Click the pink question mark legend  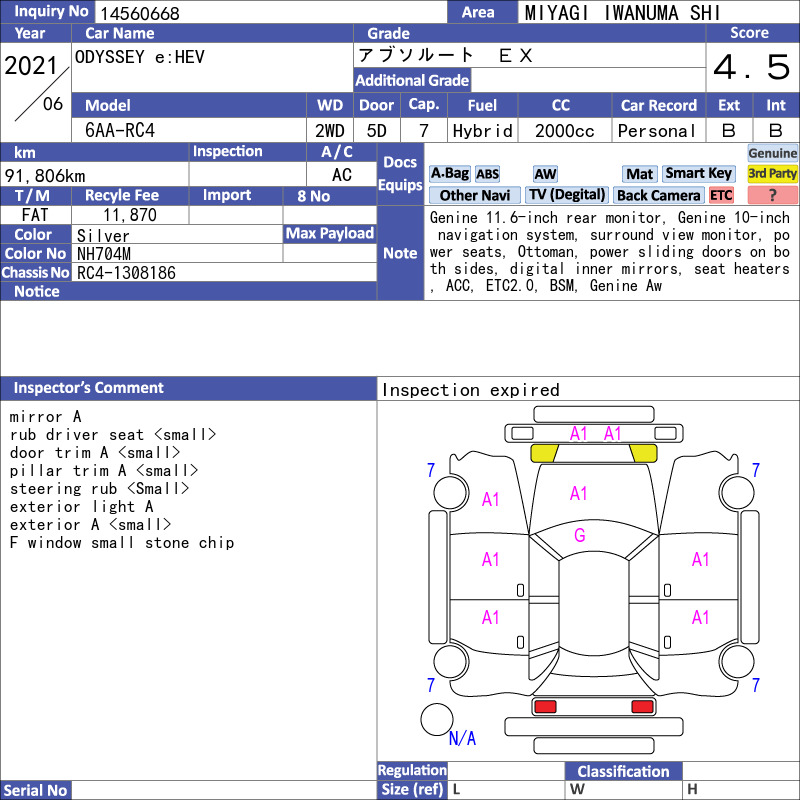coord(772,195)
